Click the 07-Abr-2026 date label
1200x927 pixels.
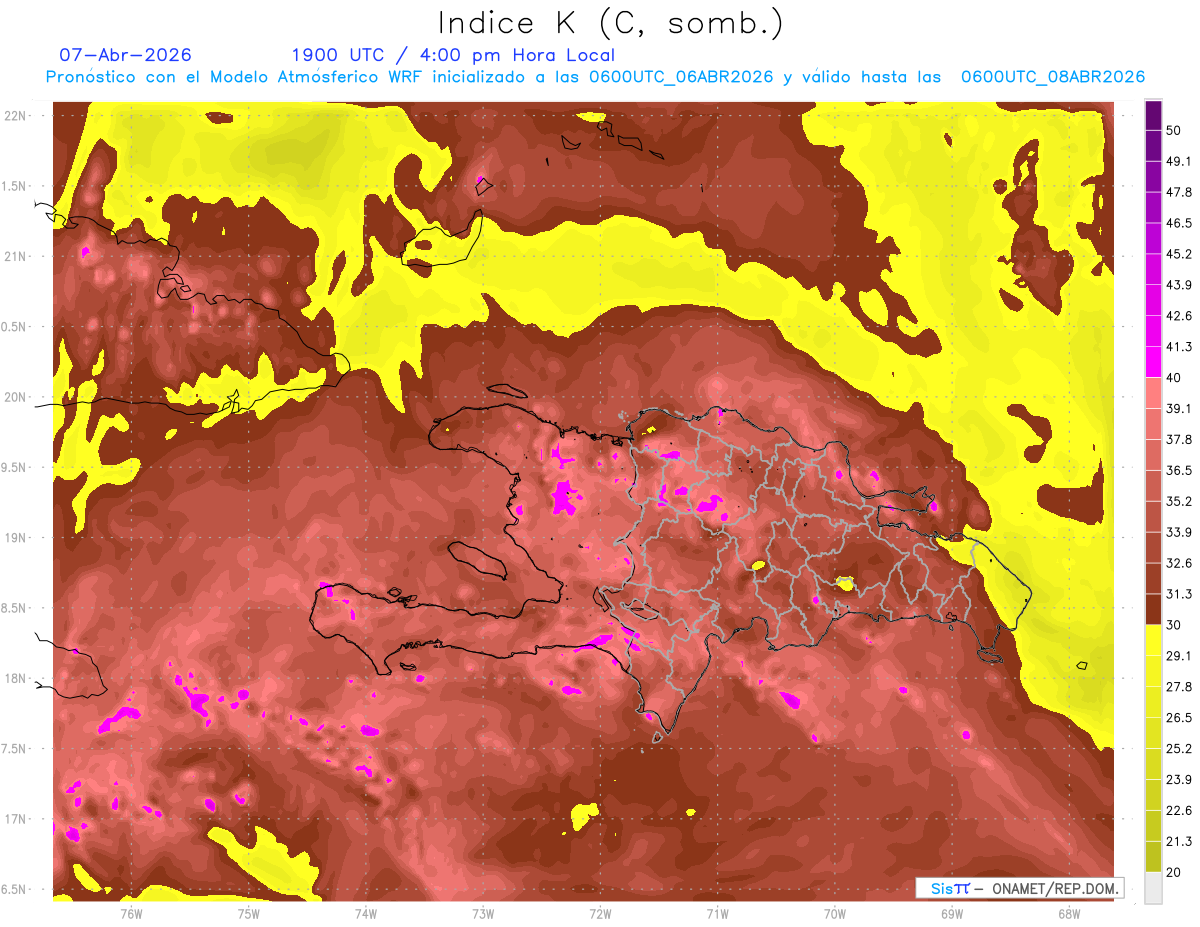pos(126,55)
